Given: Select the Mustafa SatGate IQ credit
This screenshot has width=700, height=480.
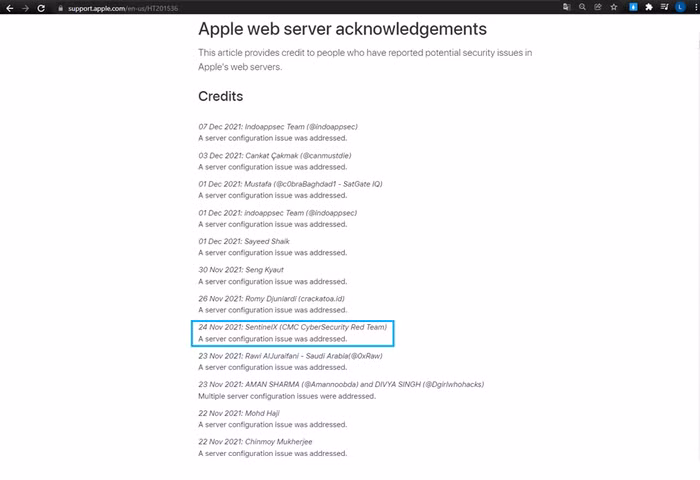Looking at the screenshot, I should click(x=290, y=184).
